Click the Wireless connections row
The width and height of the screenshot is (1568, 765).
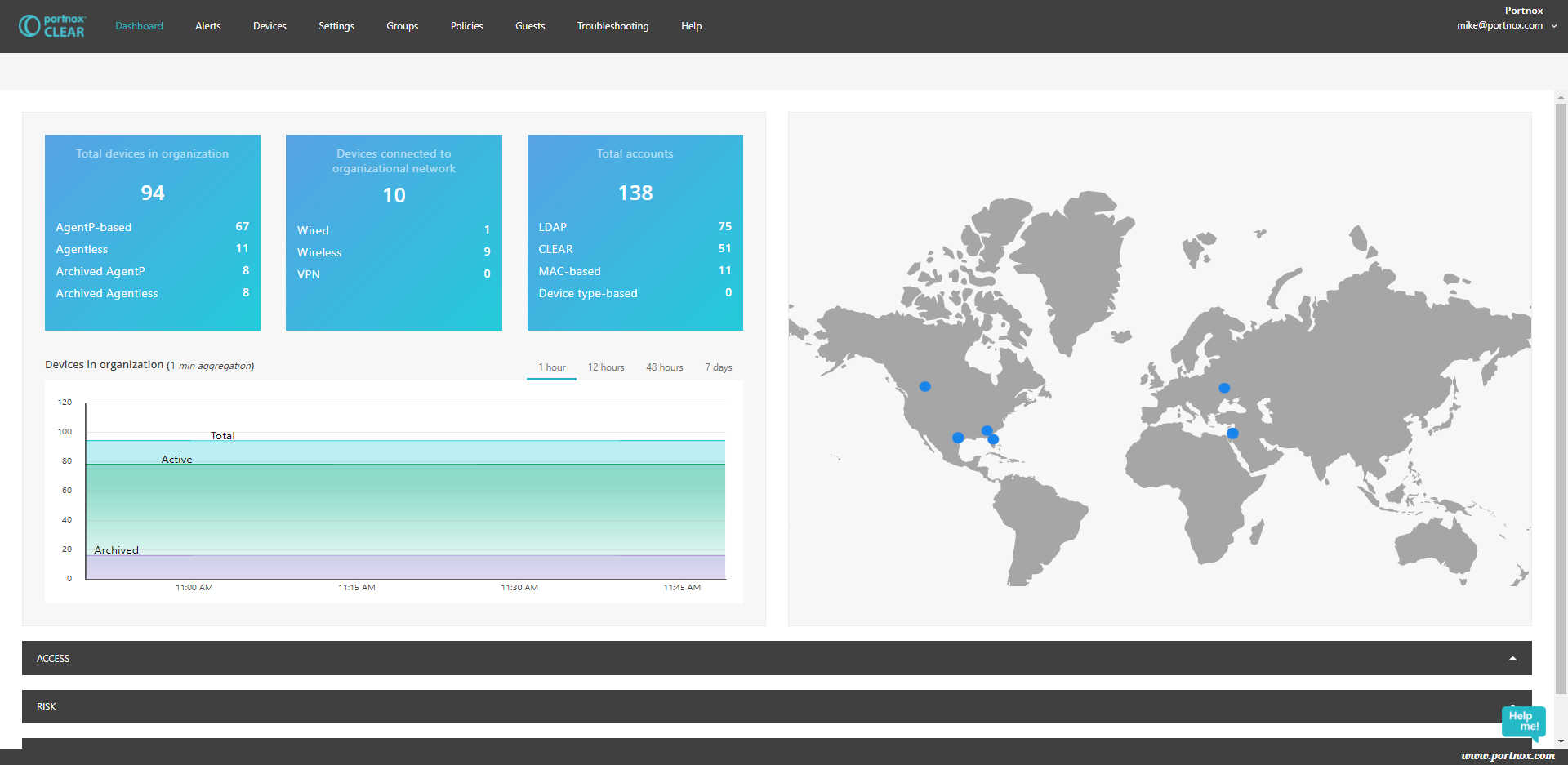[394, 252]
